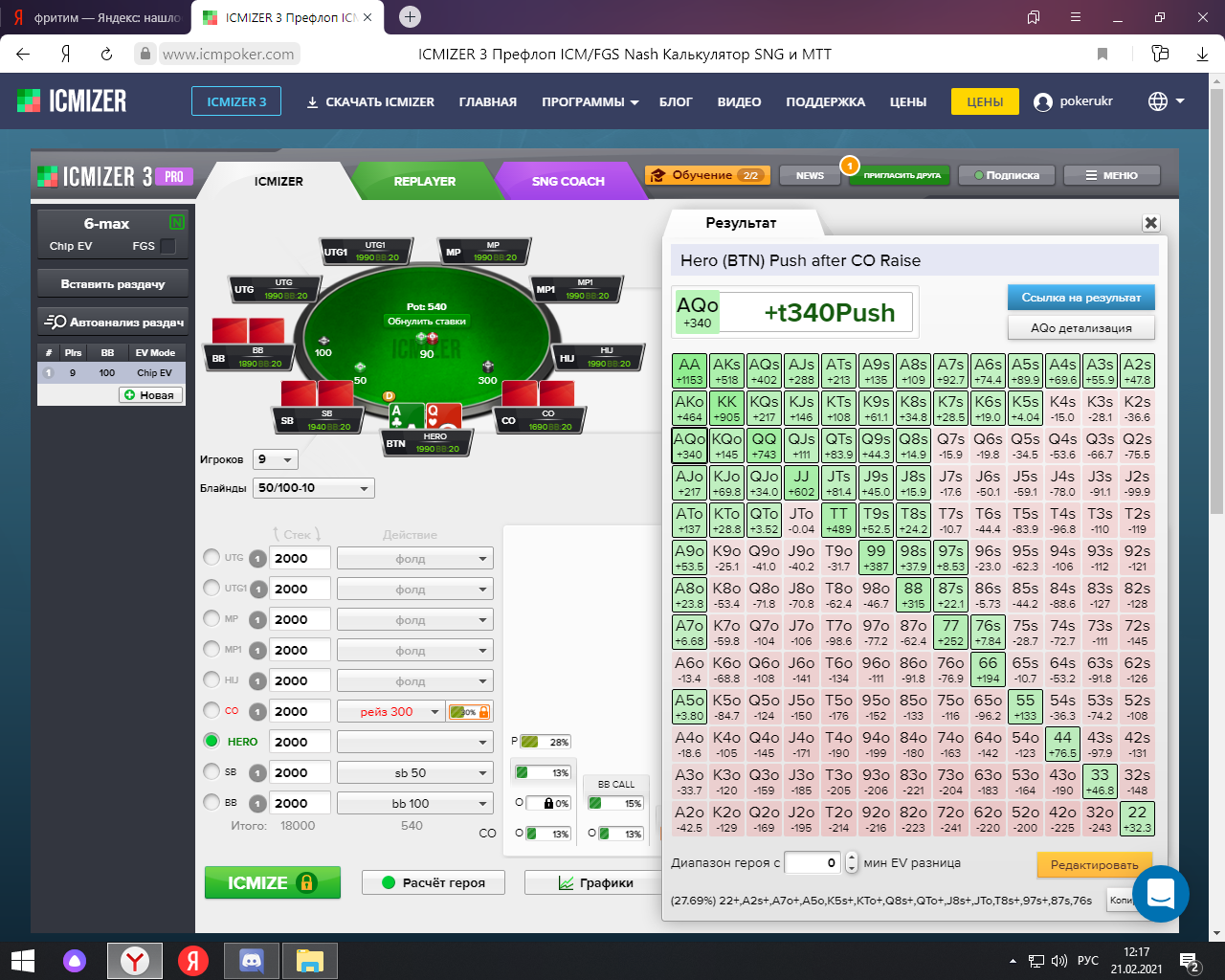
Task: Open the ВИДЕО menu item
Action: pos(740,101)
